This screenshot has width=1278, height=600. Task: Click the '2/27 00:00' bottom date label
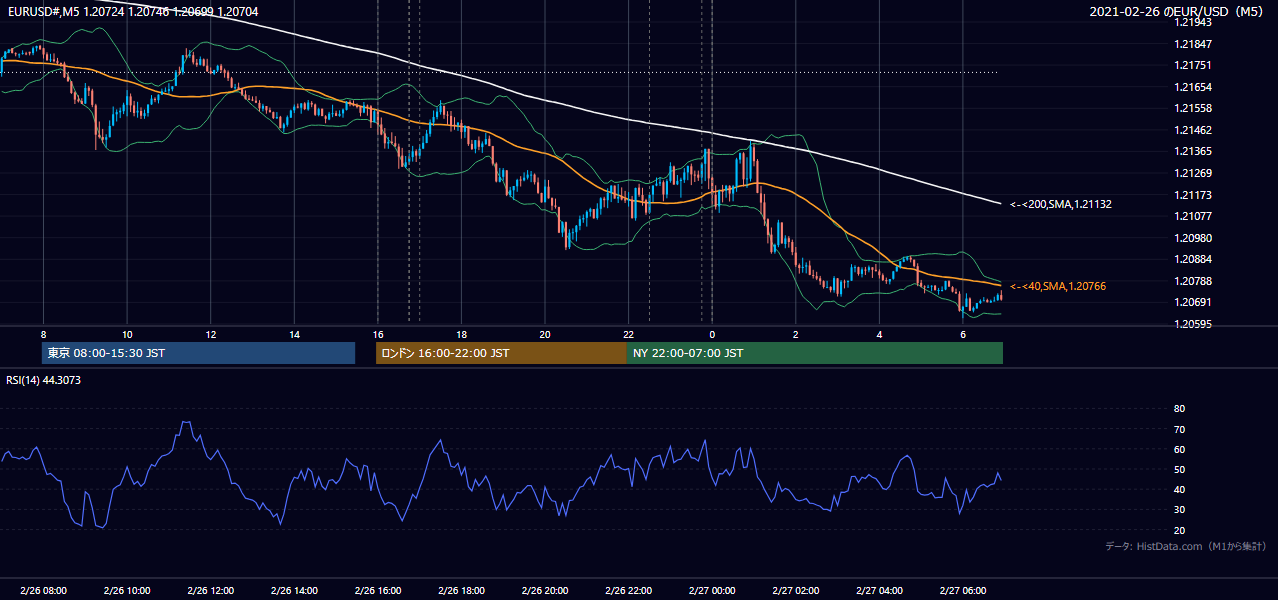coord(712,591)
